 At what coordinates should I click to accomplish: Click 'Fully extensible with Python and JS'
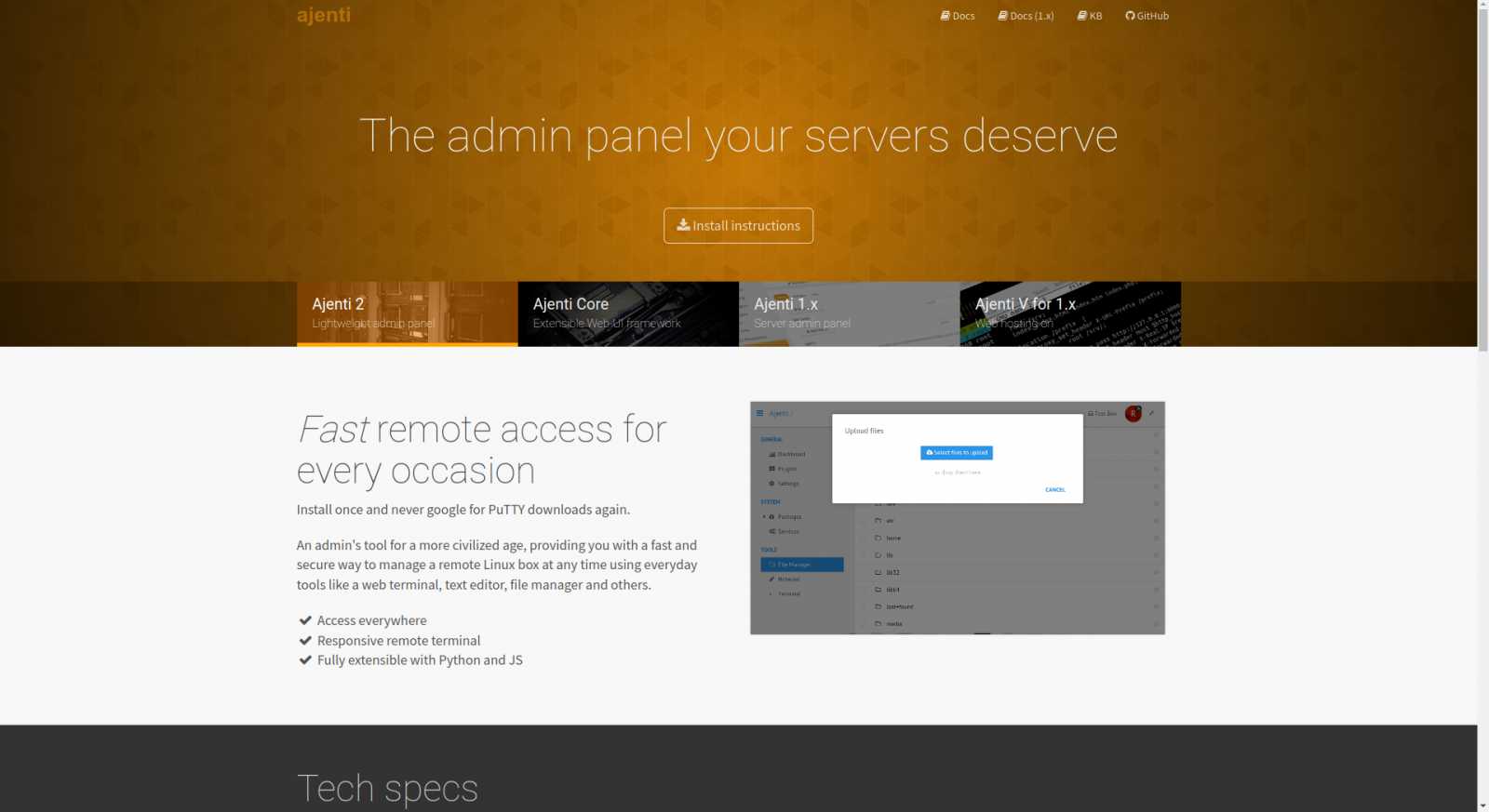pos(420,660)
